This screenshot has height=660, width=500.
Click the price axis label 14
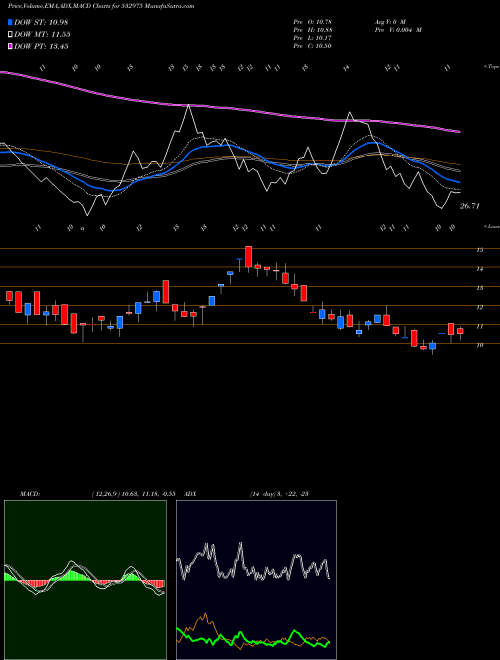pyautogui.click(x=479, y=269)
